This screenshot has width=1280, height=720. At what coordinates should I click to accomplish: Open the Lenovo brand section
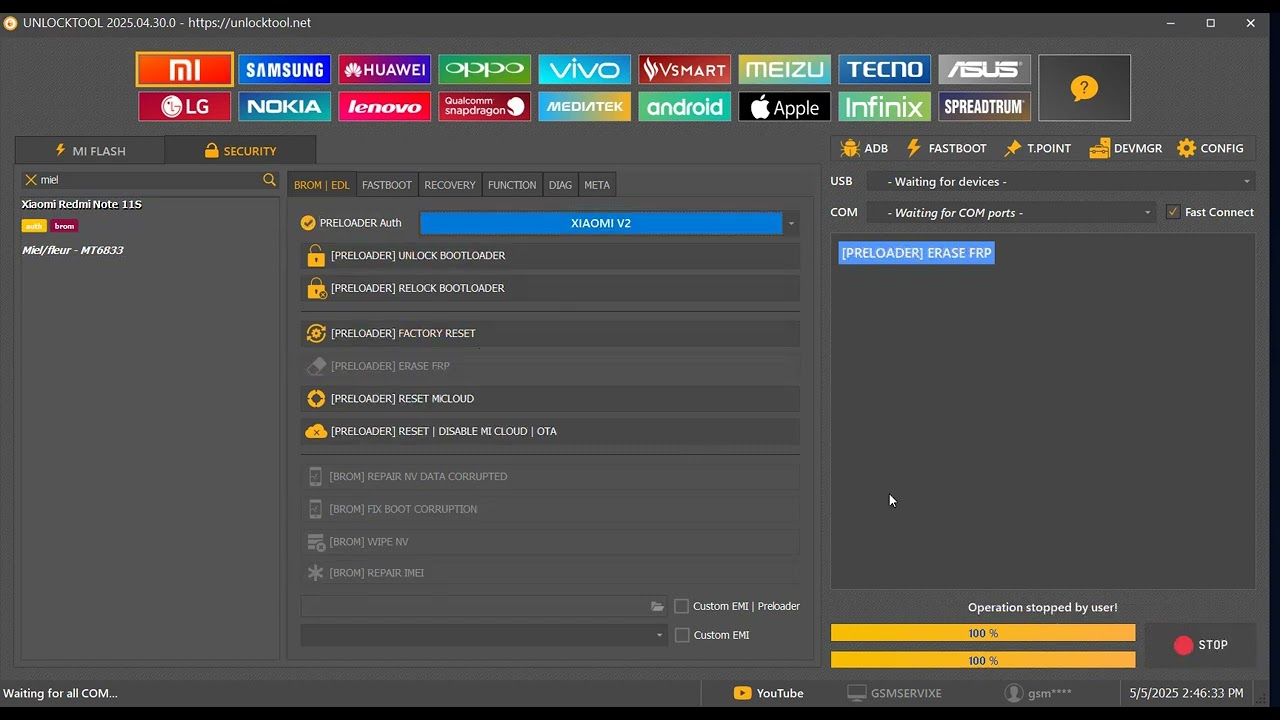tap(385, 106)
